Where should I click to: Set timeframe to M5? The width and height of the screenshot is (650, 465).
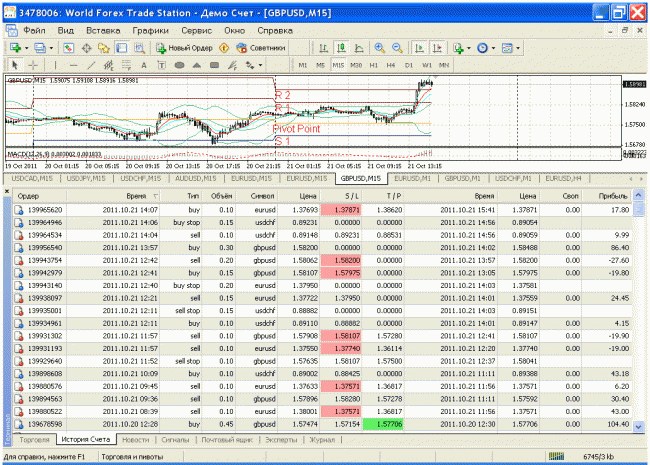(320, 65)
